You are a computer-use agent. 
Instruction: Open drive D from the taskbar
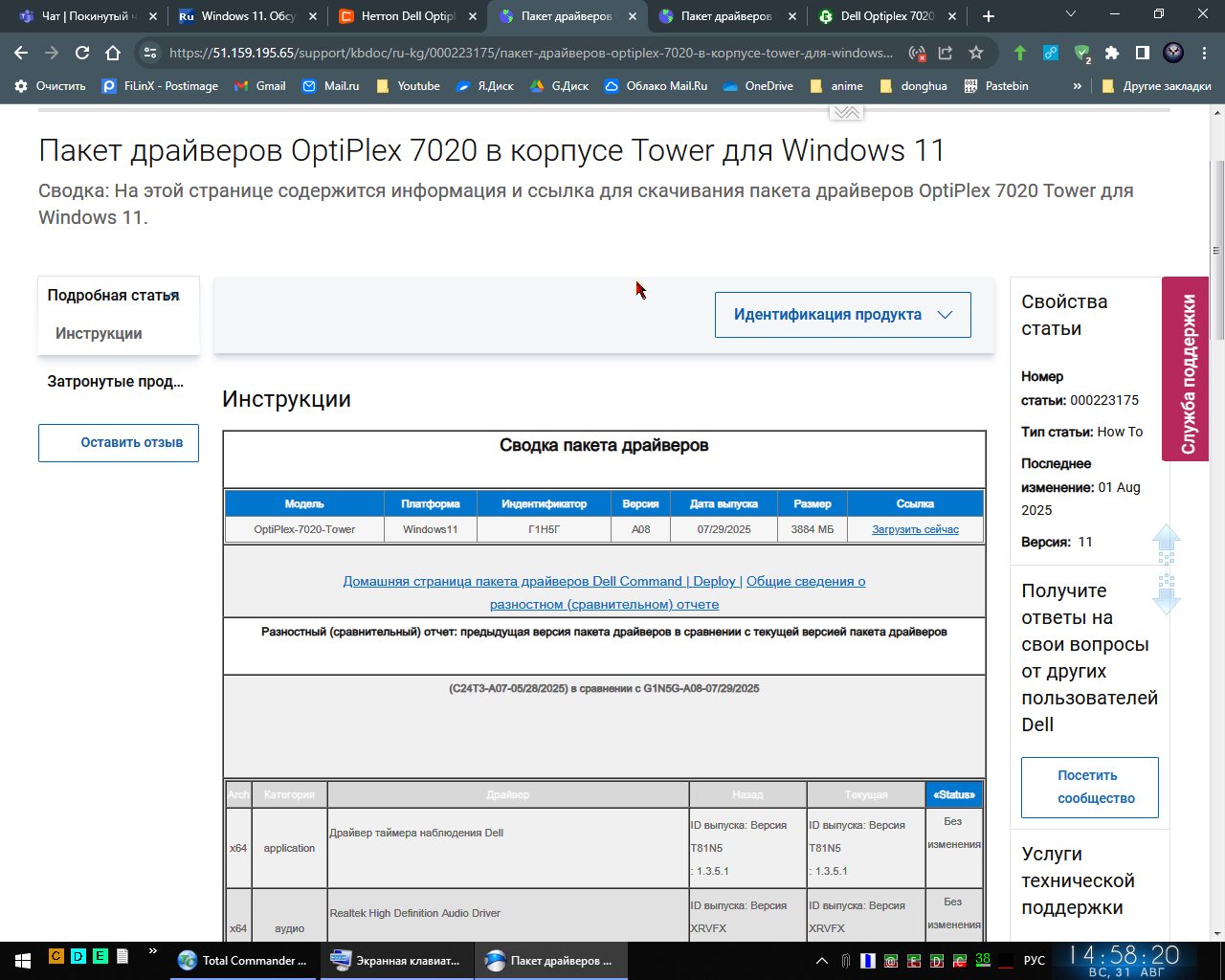(78, 956)
